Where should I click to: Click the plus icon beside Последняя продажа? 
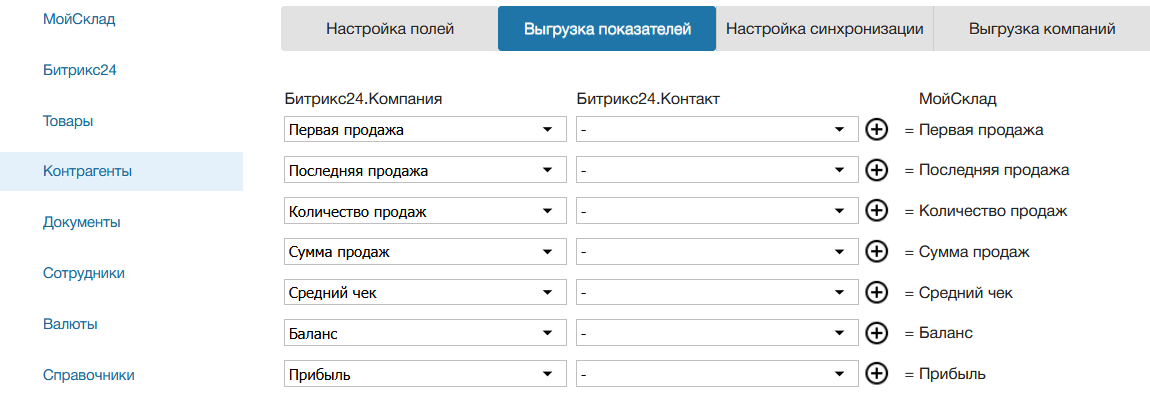[876, 170]
